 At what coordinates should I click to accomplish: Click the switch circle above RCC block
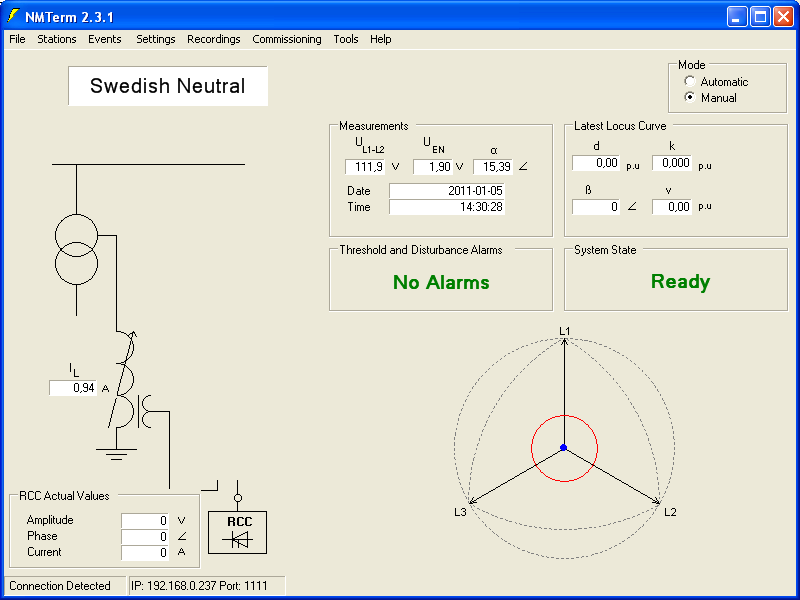[x=238, y=498]
